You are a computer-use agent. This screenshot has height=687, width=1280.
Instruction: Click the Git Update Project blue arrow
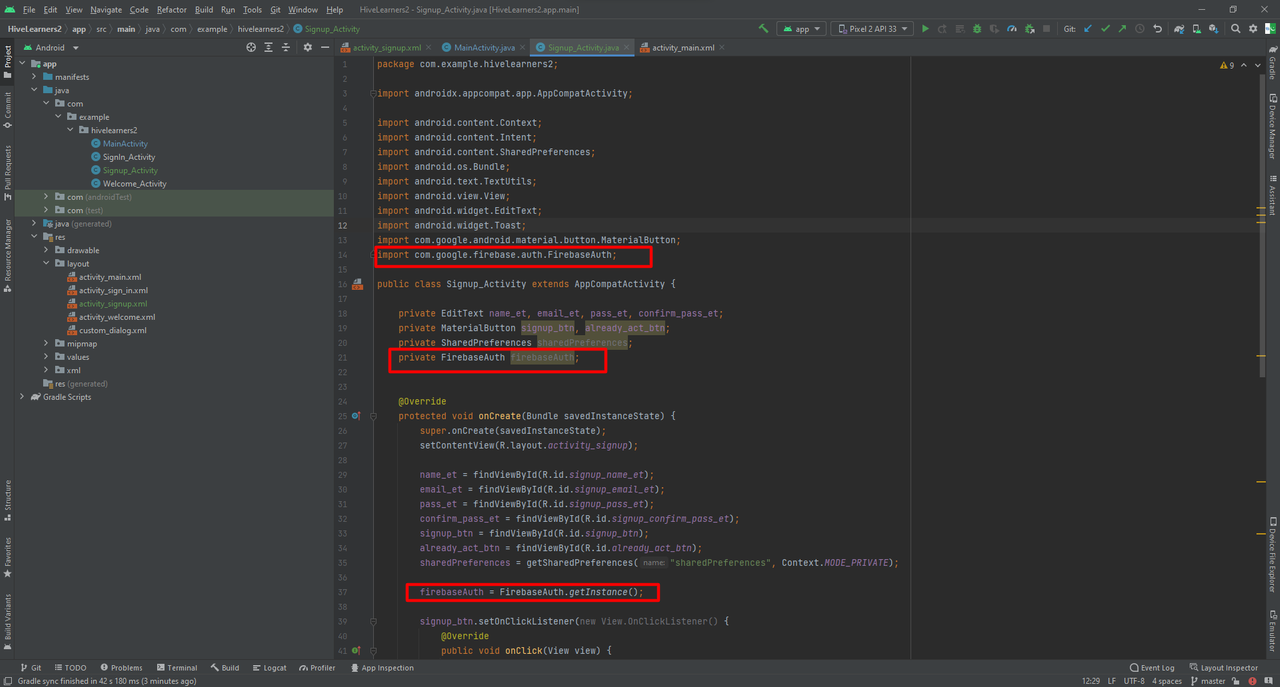coord(1088,29)
